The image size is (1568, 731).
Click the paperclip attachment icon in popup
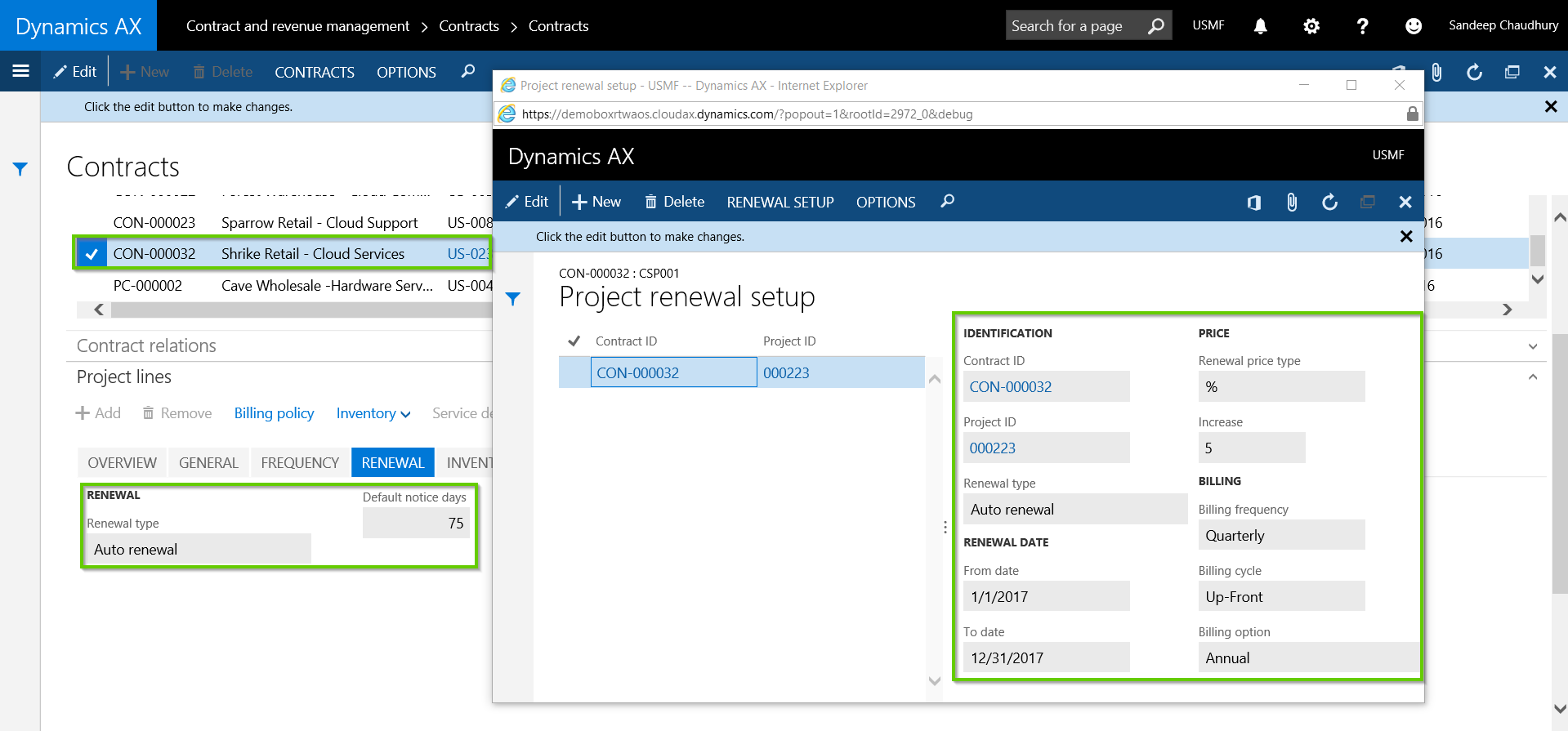(x=1292, y=202)
